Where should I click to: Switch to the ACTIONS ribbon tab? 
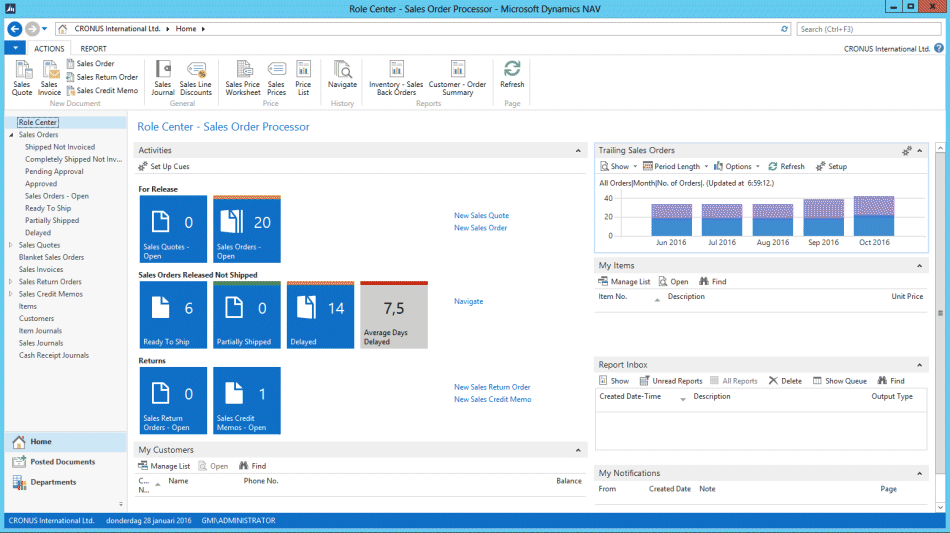click(x=49, y=48)
